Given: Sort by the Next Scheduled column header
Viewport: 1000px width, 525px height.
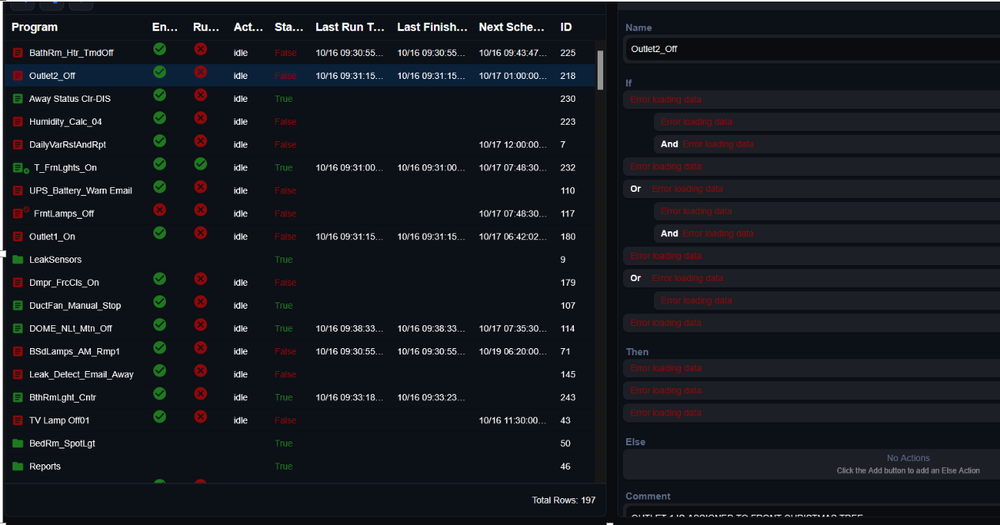Looking at the screenshot, I should 511,27.
